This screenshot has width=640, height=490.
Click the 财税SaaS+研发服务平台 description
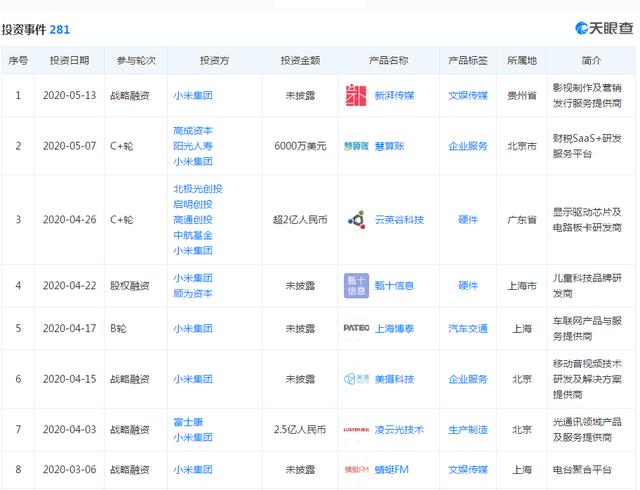click(x=587, y=146)
